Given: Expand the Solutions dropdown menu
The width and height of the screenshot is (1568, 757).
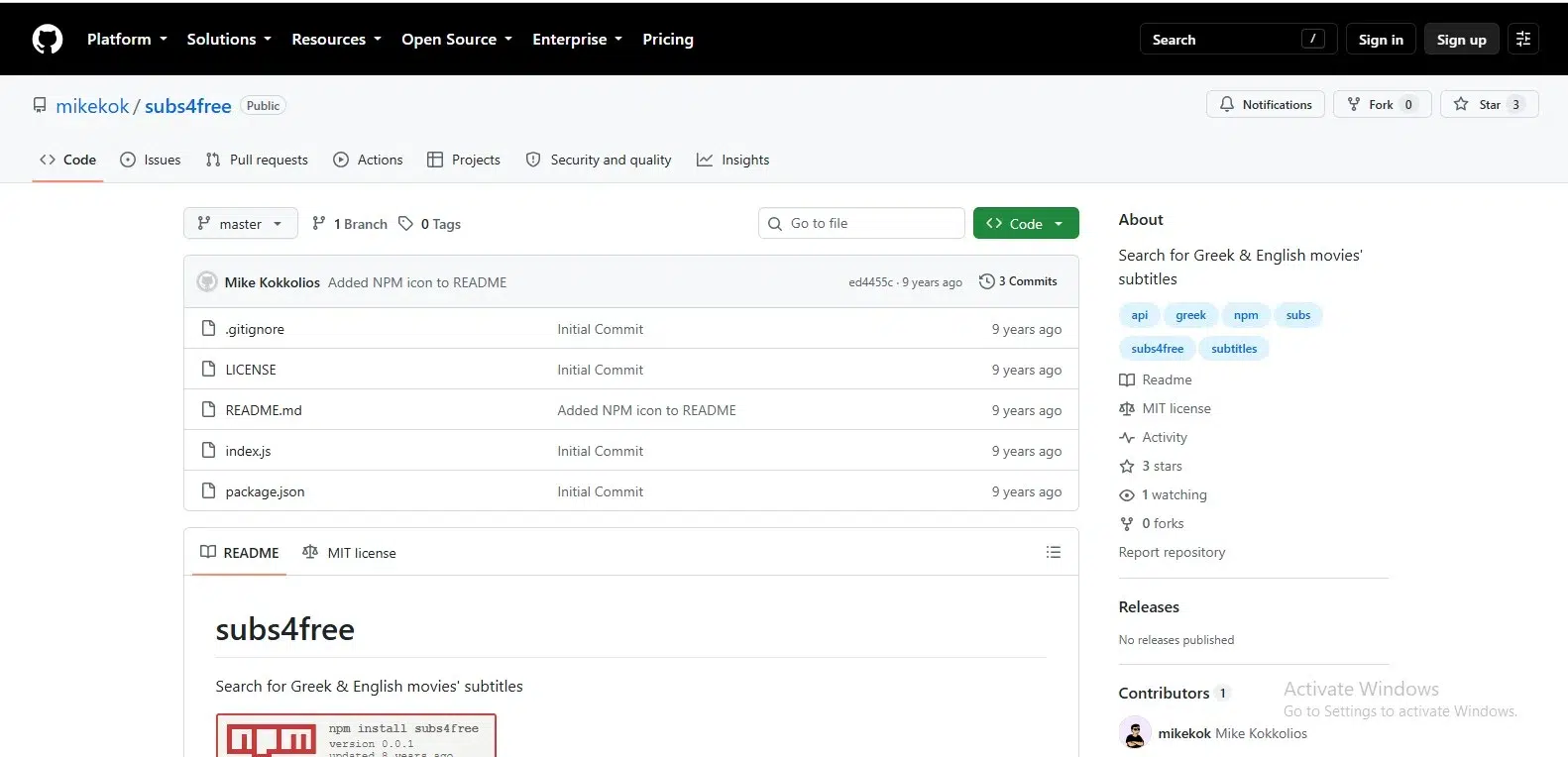Looking at the screenshot, I should (229, 40).
